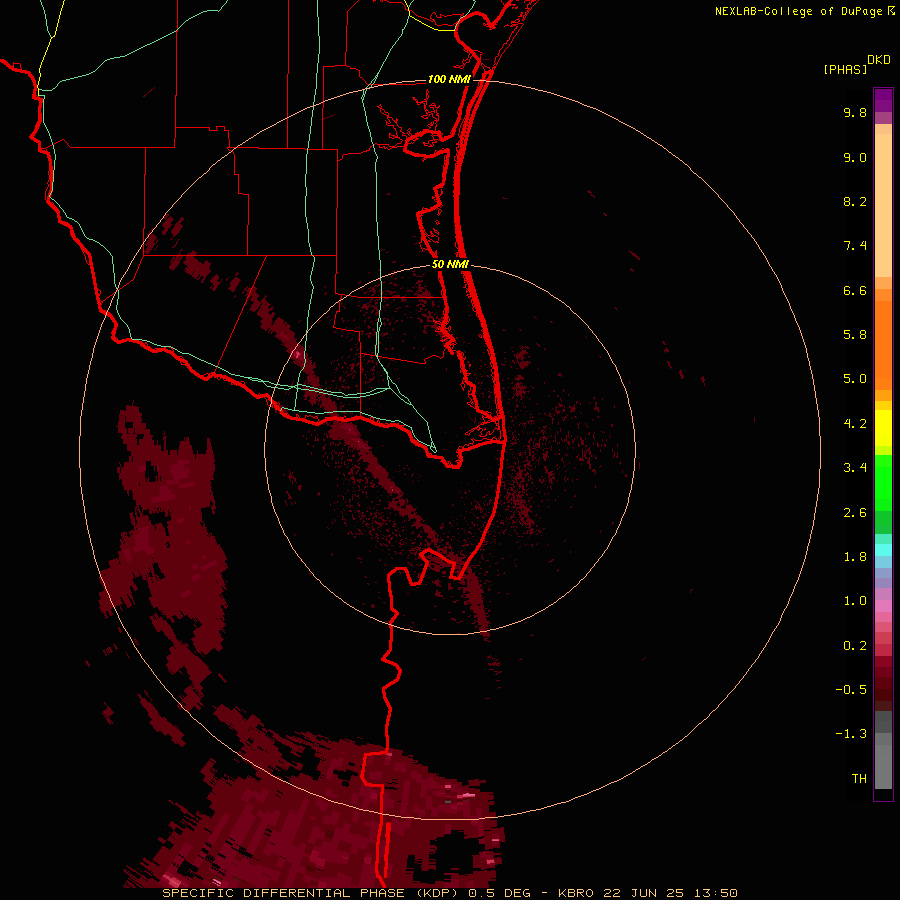Click the 0.2 value on the color scale
The height and width of the screenshot is (900, 900).
click(855, 646)
